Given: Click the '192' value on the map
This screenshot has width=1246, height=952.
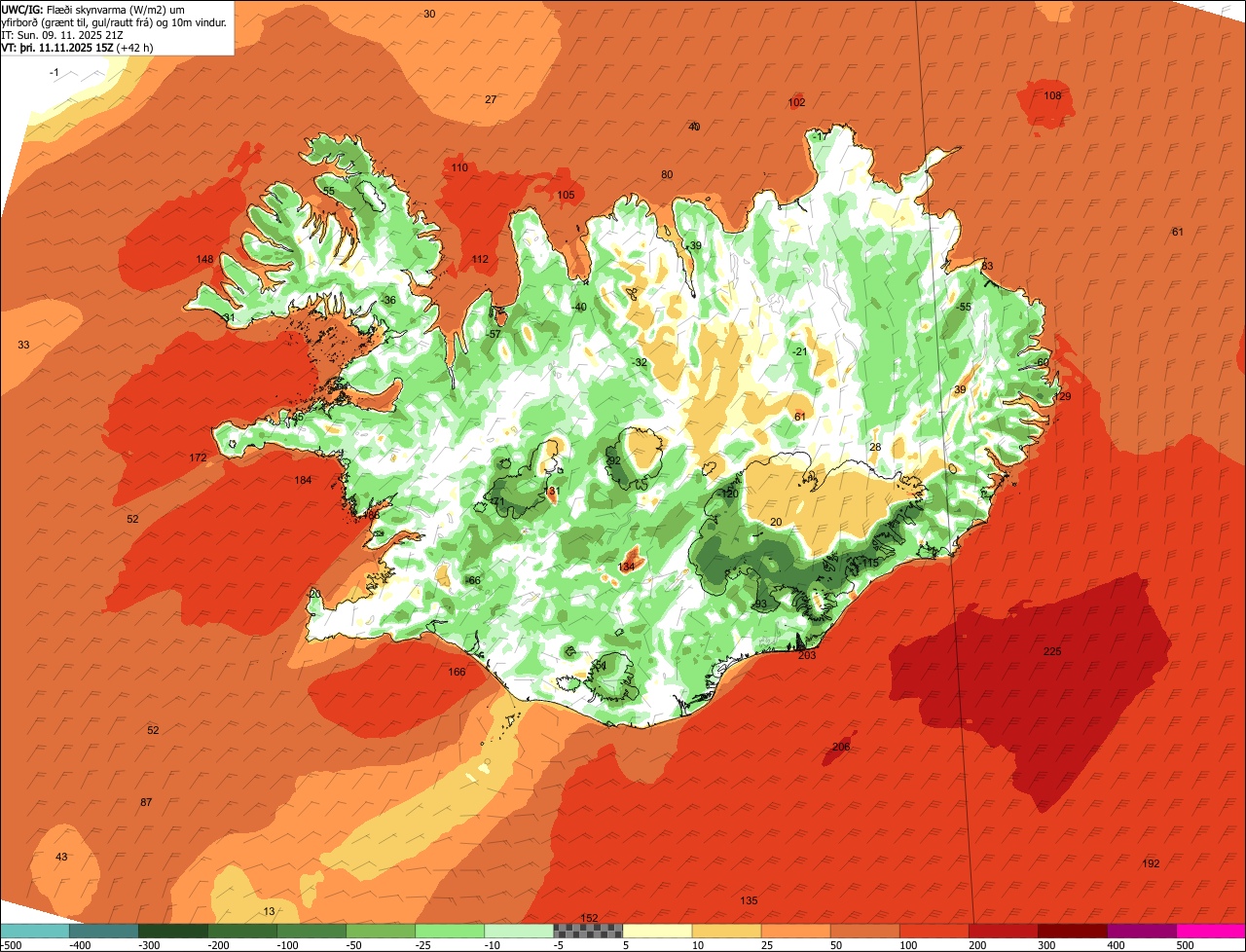Looking at the screenshot, I should (1151, 863).
